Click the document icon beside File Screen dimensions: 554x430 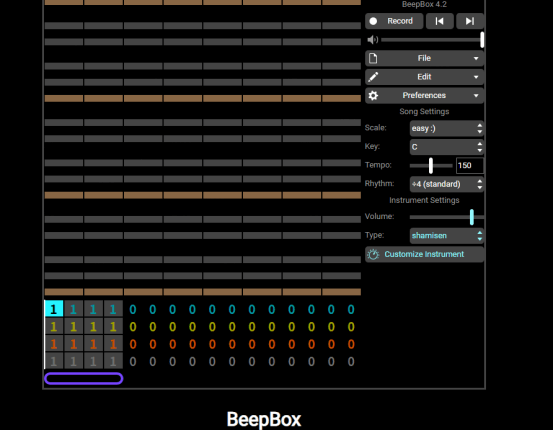(373, 58)
